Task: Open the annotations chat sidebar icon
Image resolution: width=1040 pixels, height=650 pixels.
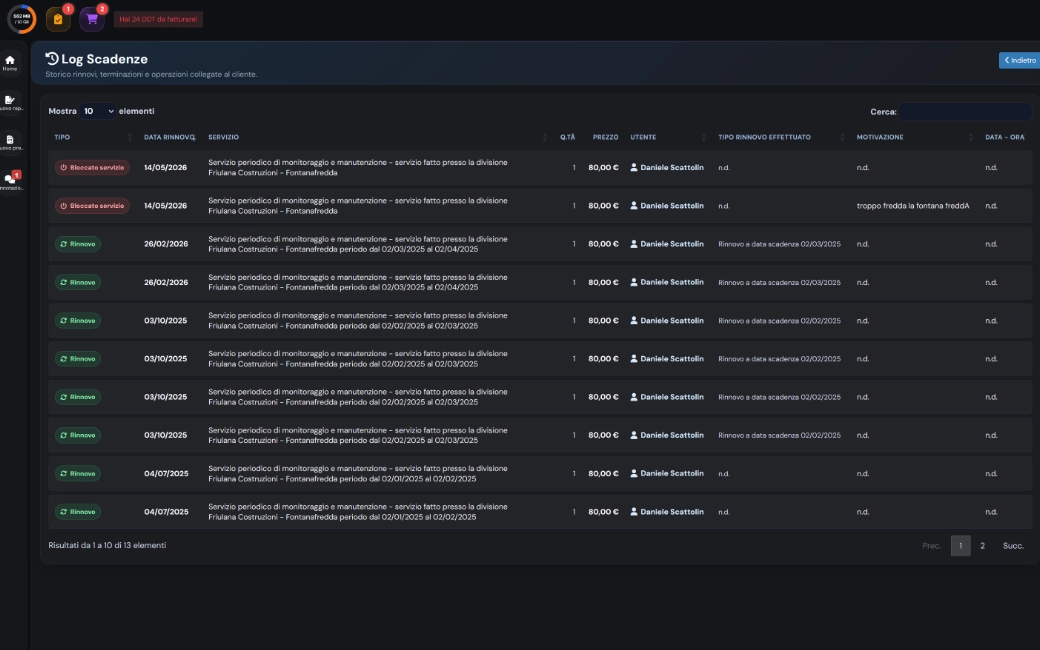Action: click(10, 181)
